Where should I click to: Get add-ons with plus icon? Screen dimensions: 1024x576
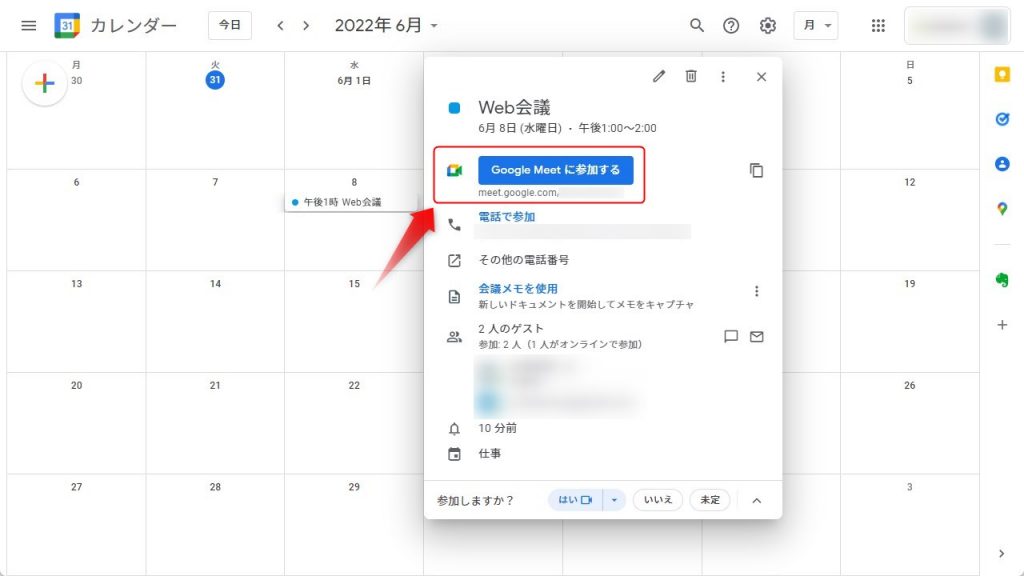click(1002, 325)
